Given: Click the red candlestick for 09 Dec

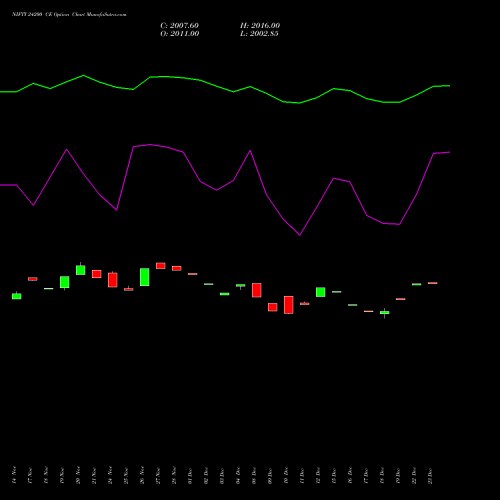Looking at the screenshot, I should pos(273,307).
